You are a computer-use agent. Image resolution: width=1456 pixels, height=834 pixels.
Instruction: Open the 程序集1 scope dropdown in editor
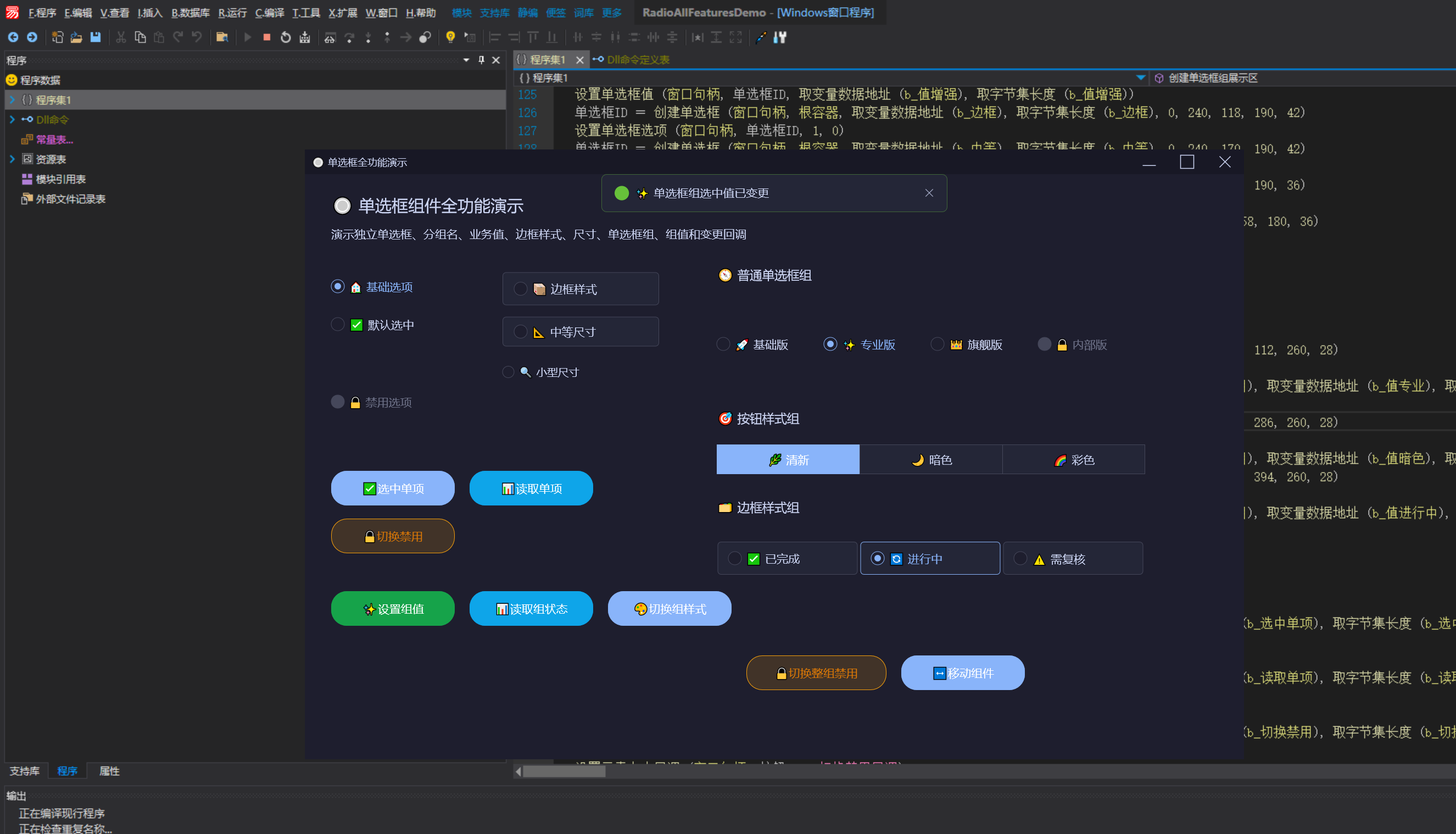[x=1141, y=77]
